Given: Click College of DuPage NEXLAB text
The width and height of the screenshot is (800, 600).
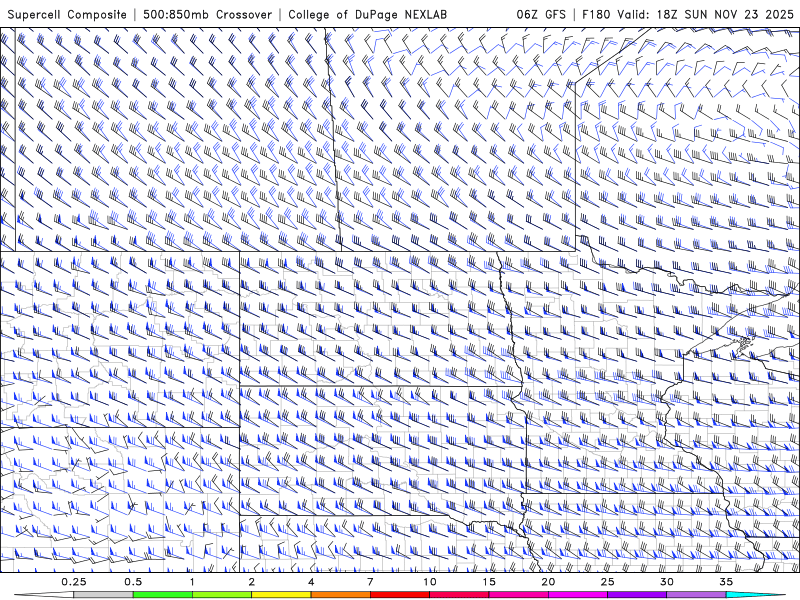Looking at the screenshot, I should click(x=367, y=14).
